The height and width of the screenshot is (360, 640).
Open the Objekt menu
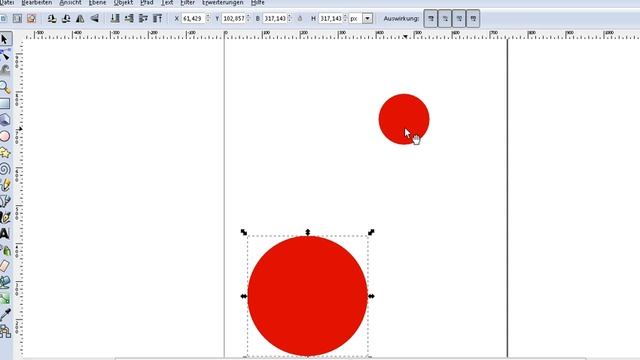pyautogui.click(x=123, y=2)
